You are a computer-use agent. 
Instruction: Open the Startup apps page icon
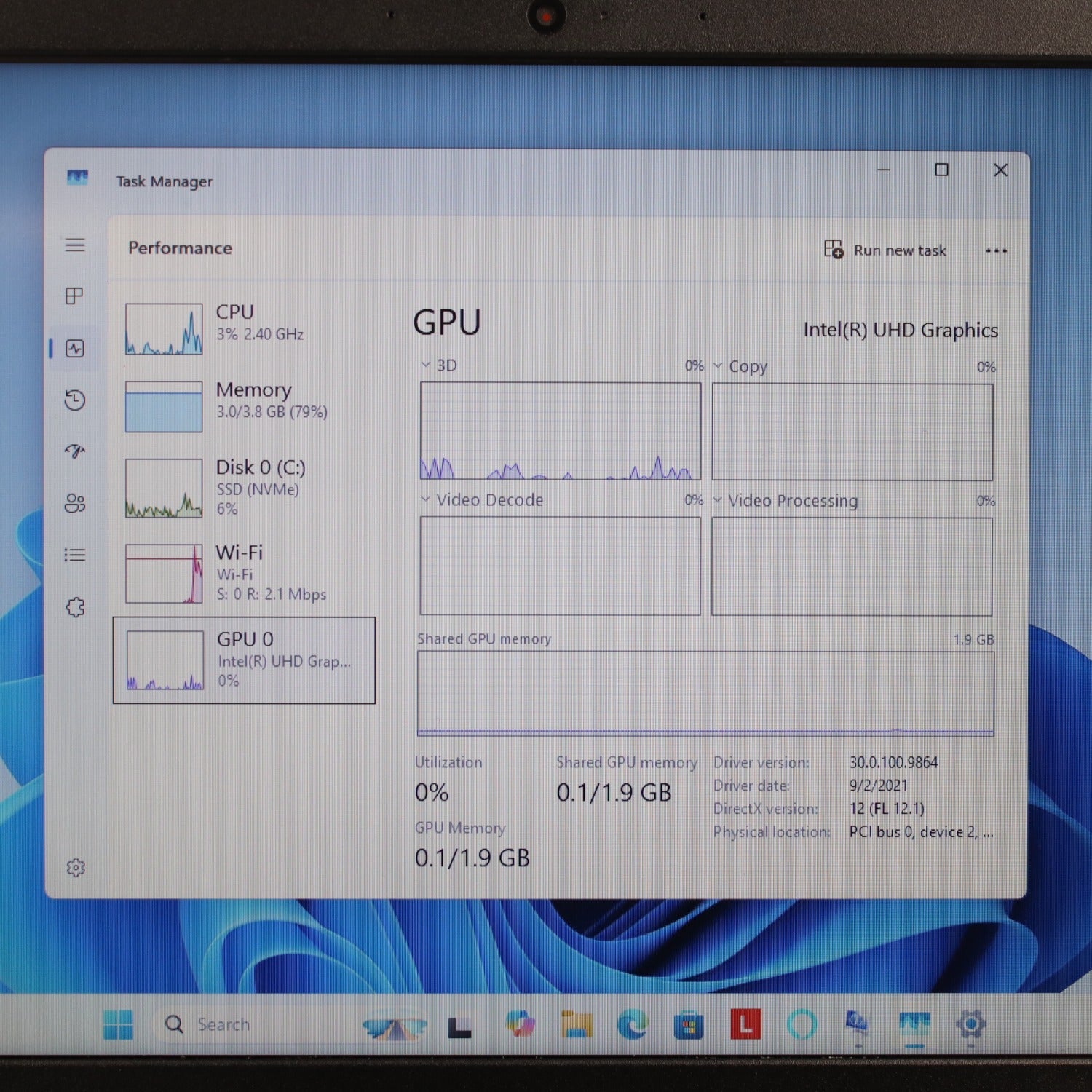coord(75,451)
